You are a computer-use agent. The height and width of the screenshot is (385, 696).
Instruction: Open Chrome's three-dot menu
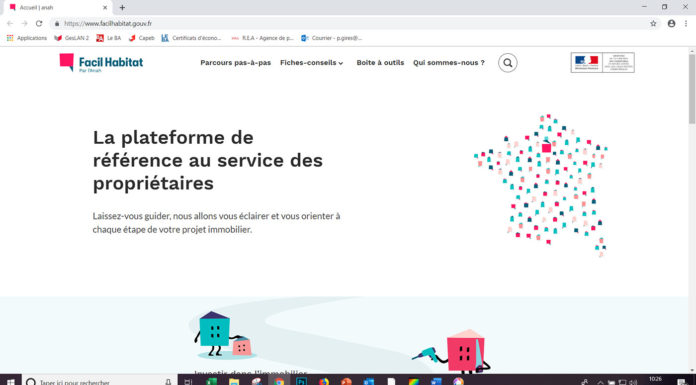point(686,24)
